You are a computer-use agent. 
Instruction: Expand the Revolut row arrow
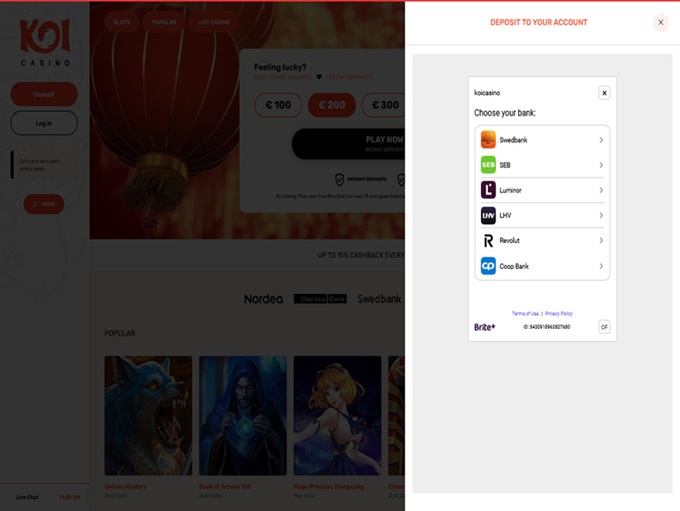(x=601, y=241)
